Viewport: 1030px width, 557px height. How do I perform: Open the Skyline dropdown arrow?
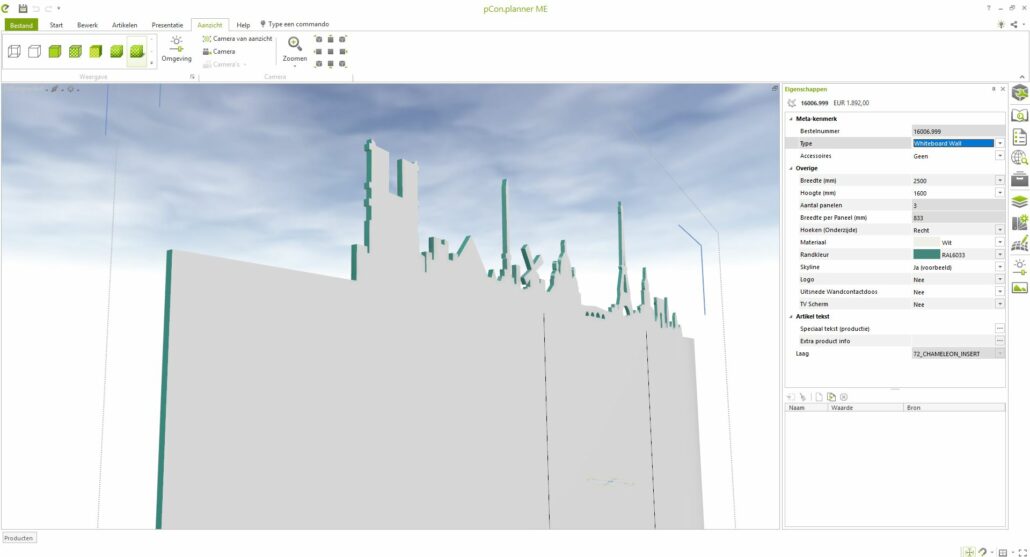(x=999, y=267)
